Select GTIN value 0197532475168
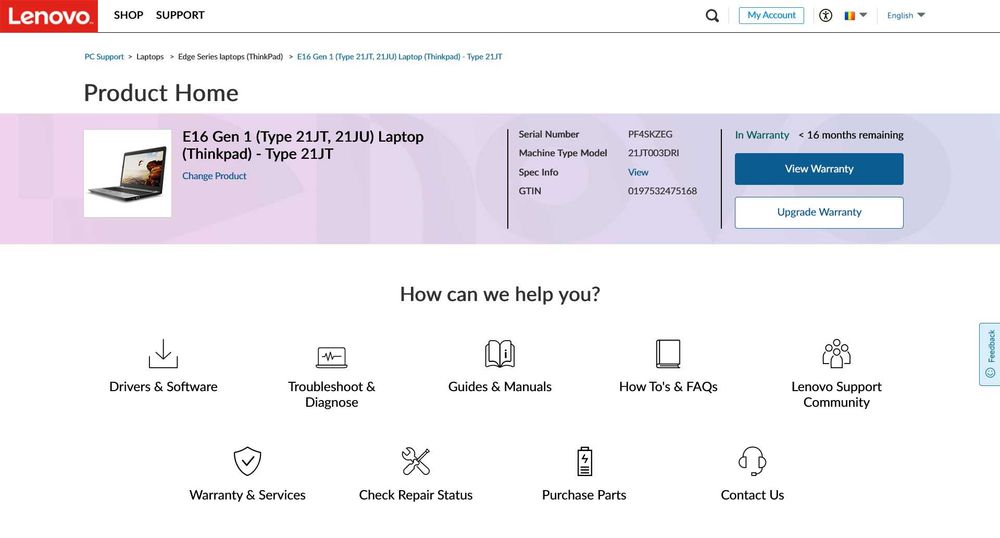Image resolution: width=1000 pixels, height=538 pixels. click(662, 191)
